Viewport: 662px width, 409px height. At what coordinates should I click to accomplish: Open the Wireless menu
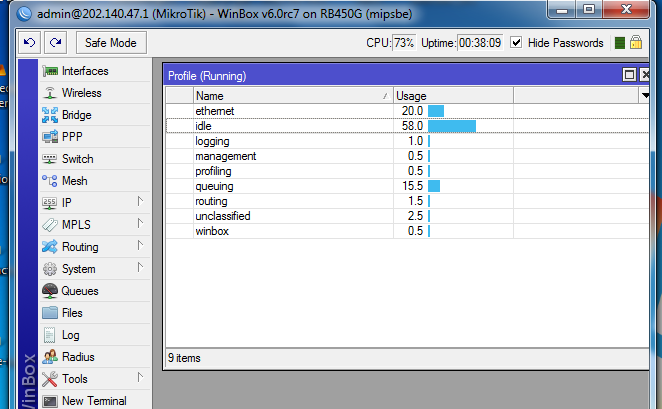95,93
